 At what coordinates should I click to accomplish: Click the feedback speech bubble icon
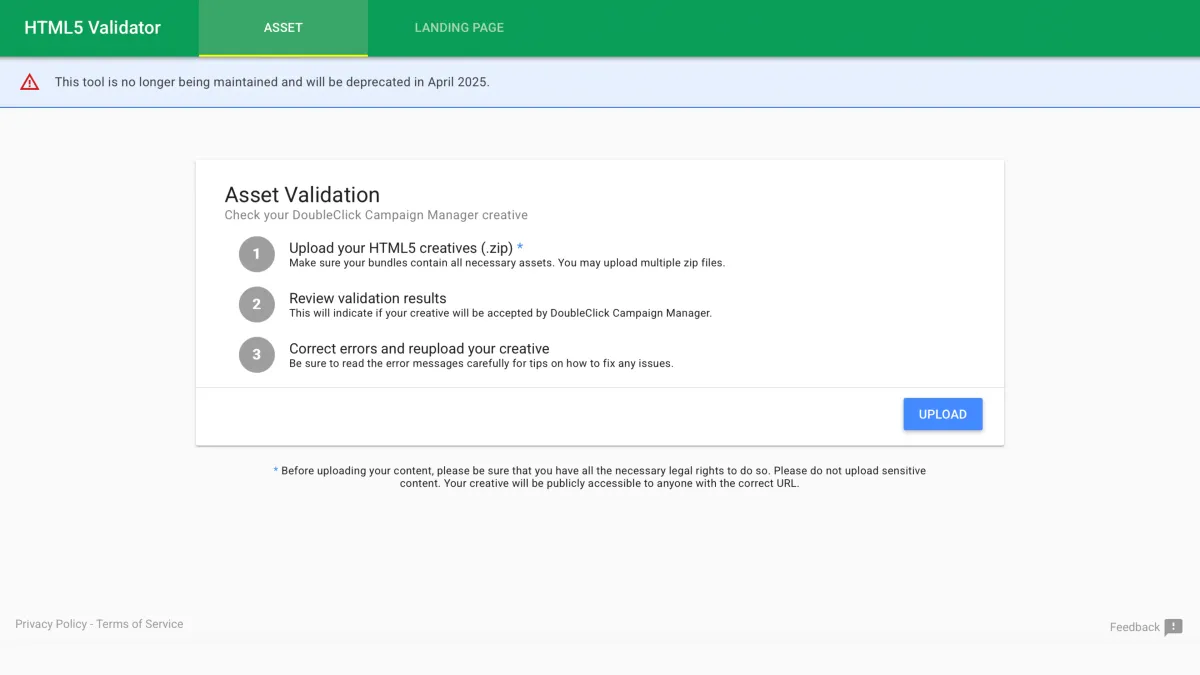tap(1176, 627)
